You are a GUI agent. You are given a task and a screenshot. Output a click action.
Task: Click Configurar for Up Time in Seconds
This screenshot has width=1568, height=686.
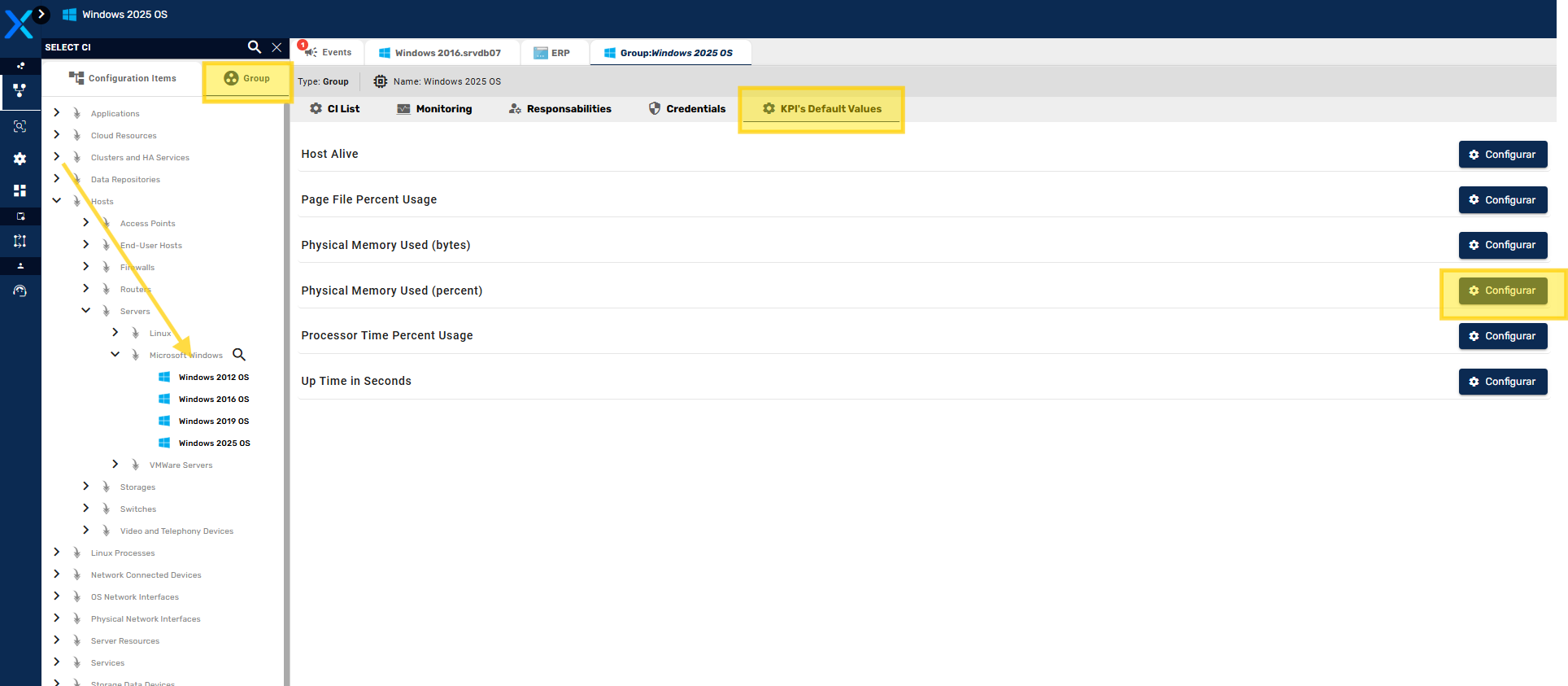click(x=1502, y=382)
